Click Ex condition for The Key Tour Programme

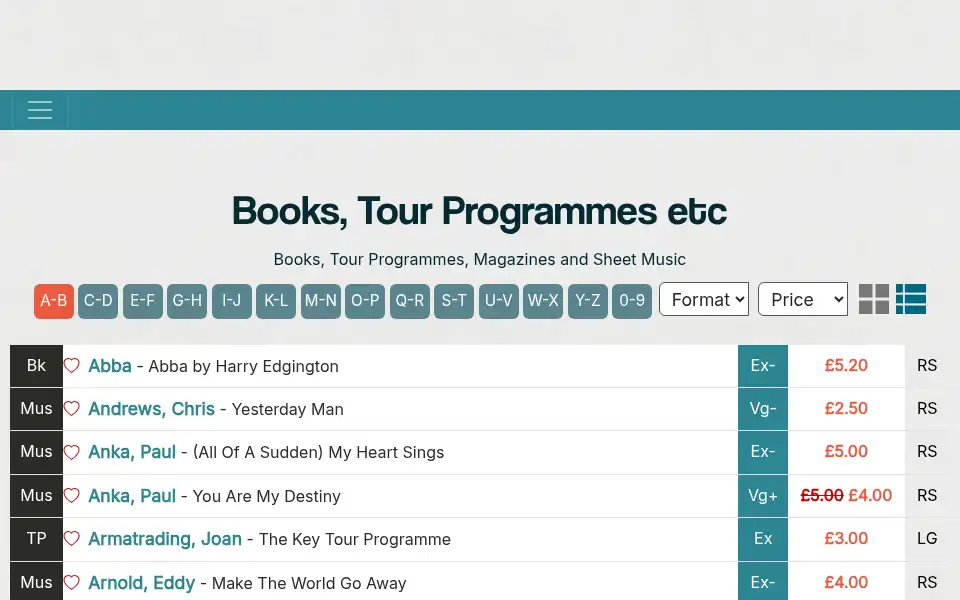click(763, 538)
